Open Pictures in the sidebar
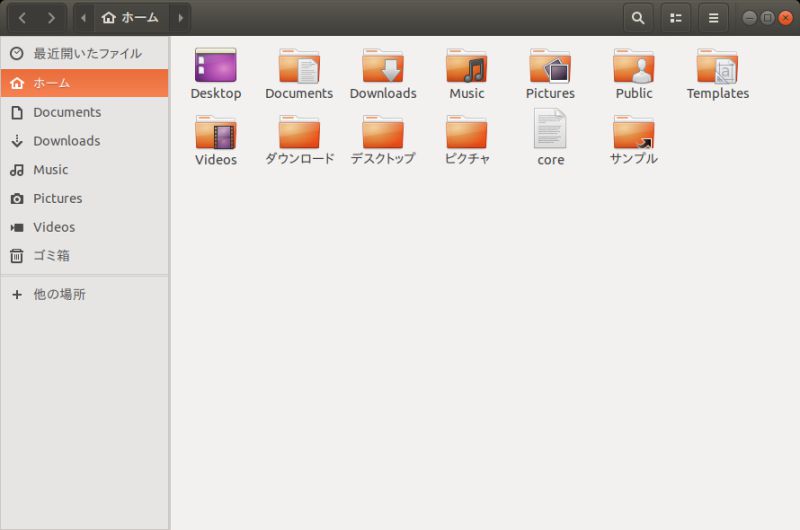800x530 pixels. pyautogui.click(x=85, y=198)
